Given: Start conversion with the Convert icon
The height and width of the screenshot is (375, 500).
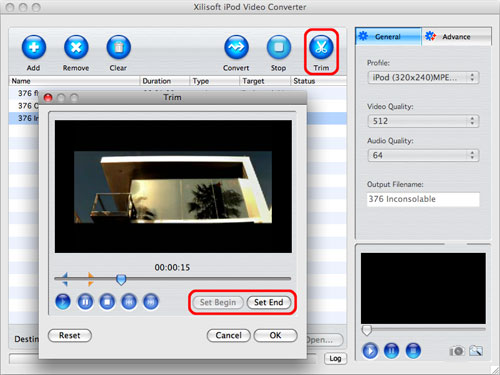Looking at the screenshot, I should (x=236, y=47).
